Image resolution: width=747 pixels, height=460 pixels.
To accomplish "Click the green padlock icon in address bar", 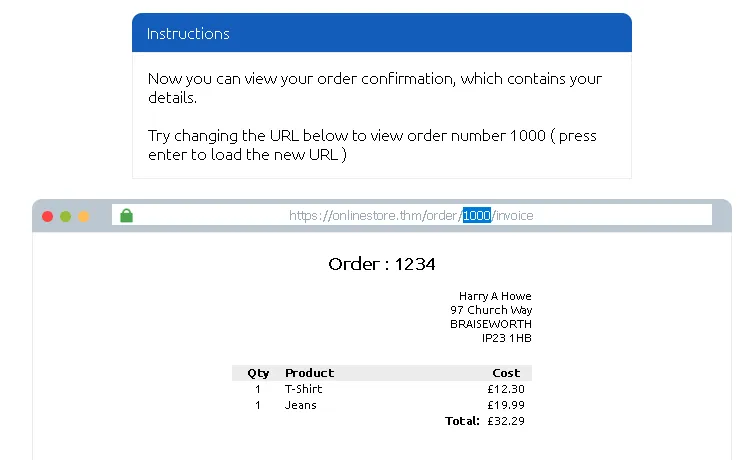I will tap(127, 215).
